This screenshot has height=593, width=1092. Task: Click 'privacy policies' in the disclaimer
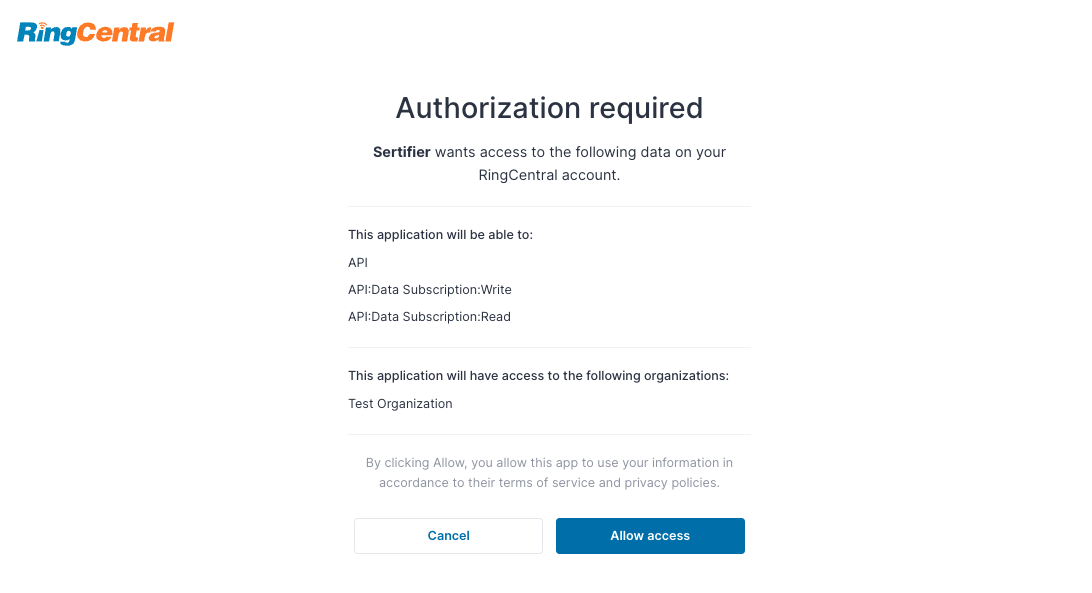[672, 483]
